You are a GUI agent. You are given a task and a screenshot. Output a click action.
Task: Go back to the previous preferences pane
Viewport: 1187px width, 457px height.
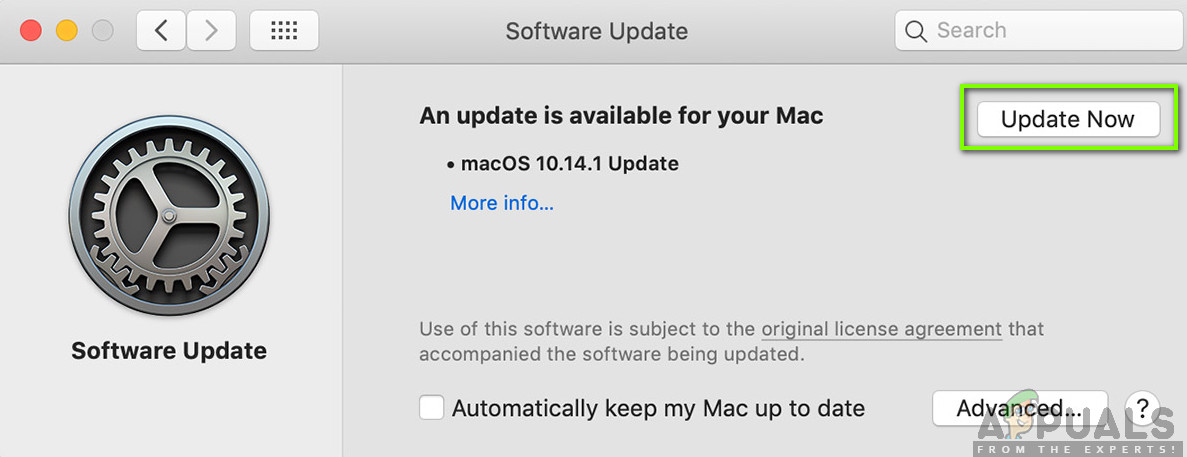(160, 31)
